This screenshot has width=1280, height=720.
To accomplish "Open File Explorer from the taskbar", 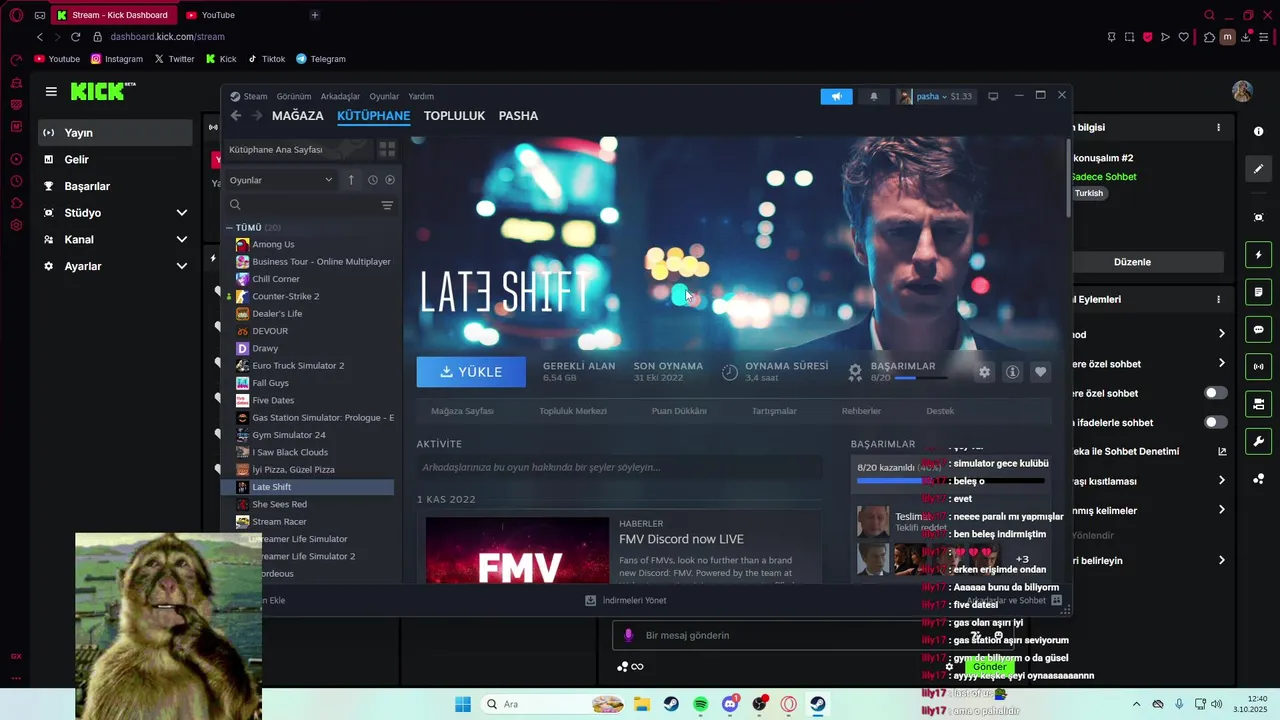I will (641, 704).
